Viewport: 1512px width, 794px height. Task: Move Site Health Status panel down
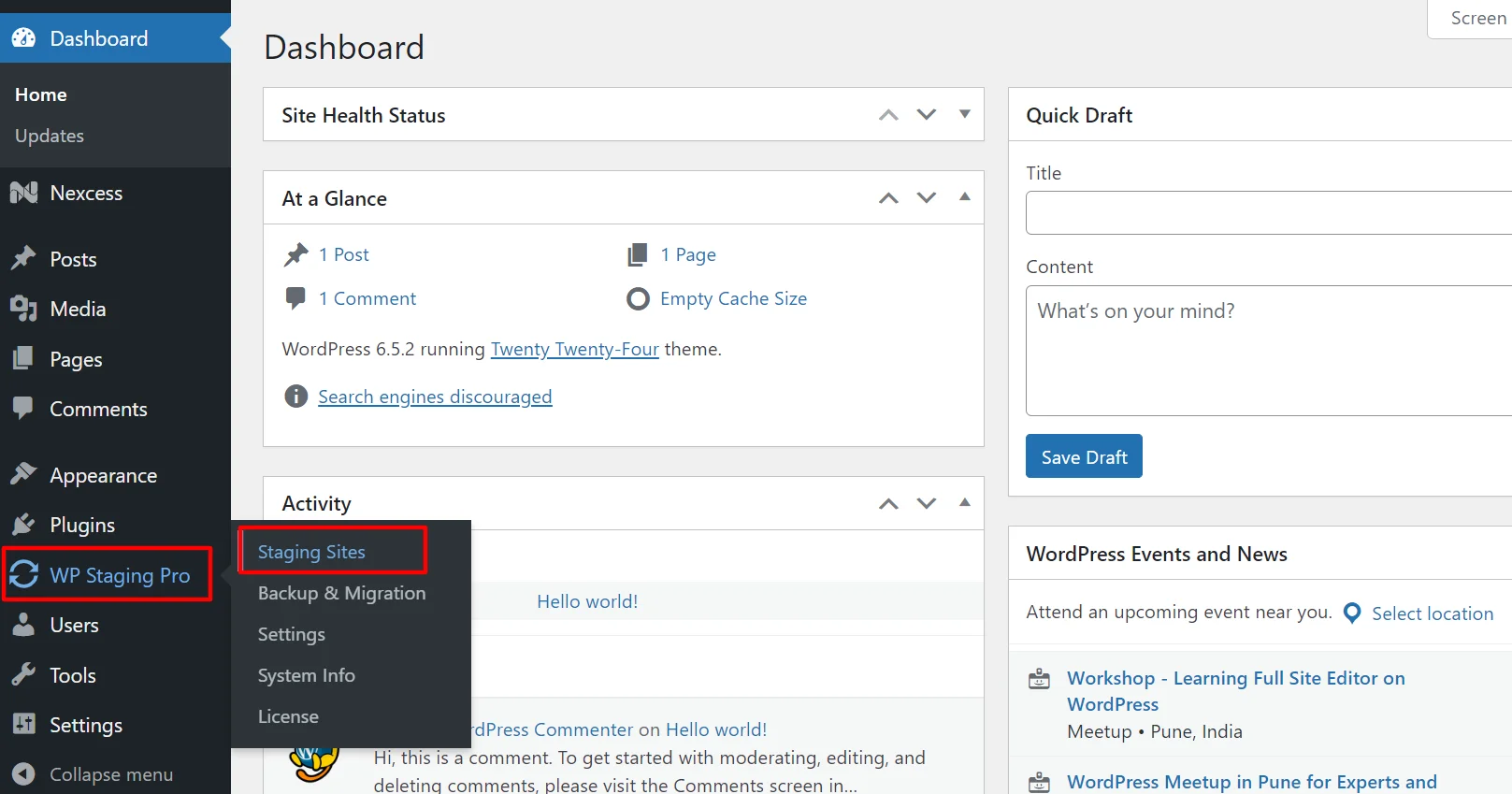tap(926, 115)
